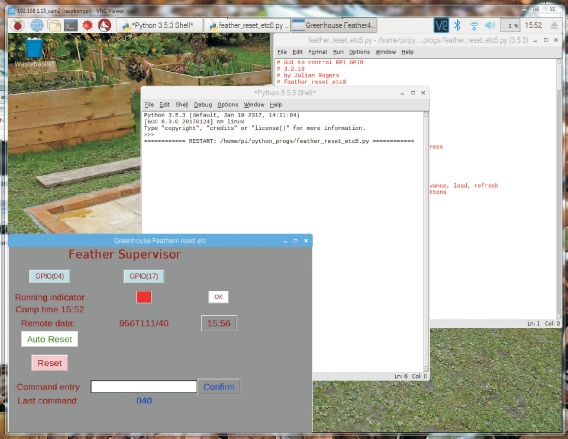Close the feather_reset_etc8.py editor window

[556, 40]
